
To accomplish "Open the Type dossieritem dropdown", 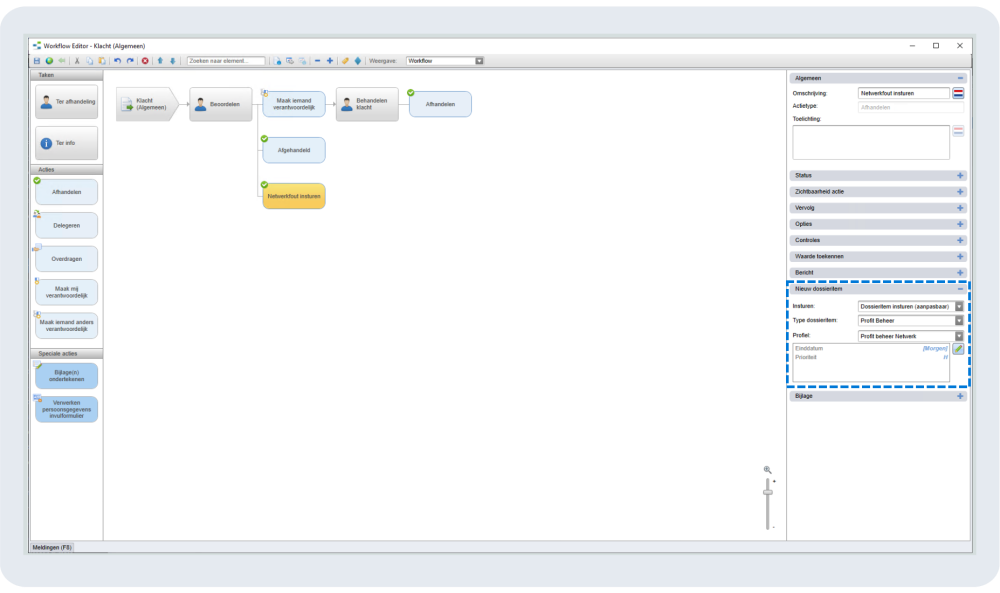I will coord(959,321).
